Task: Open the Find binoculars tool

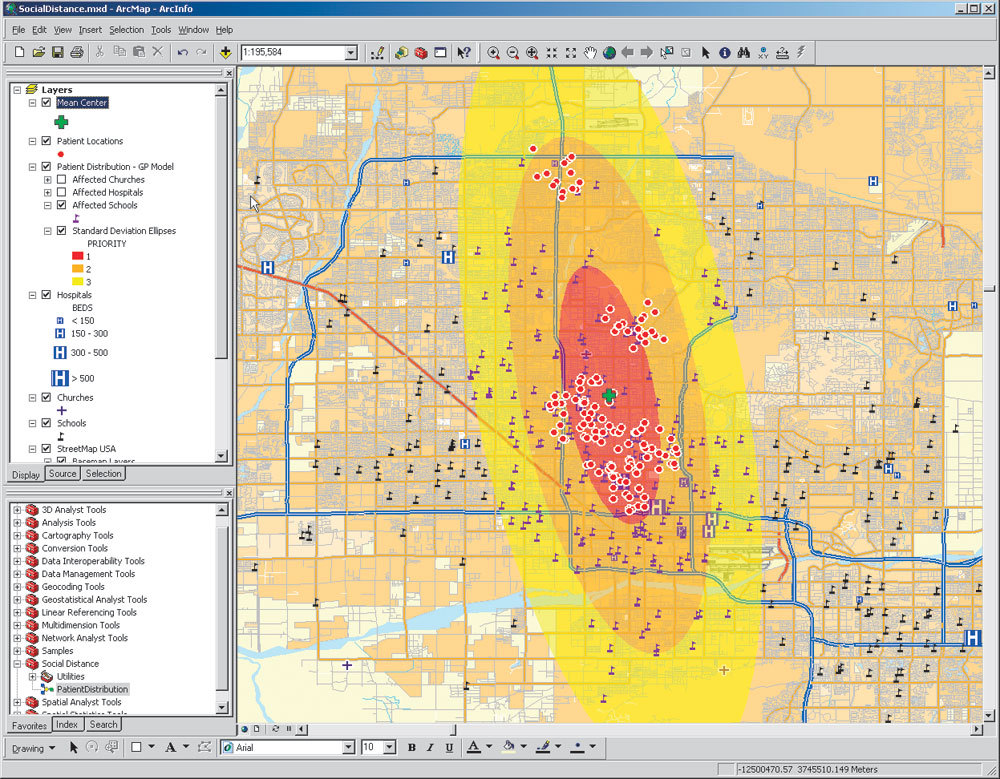Action: [x=744, y=52]
